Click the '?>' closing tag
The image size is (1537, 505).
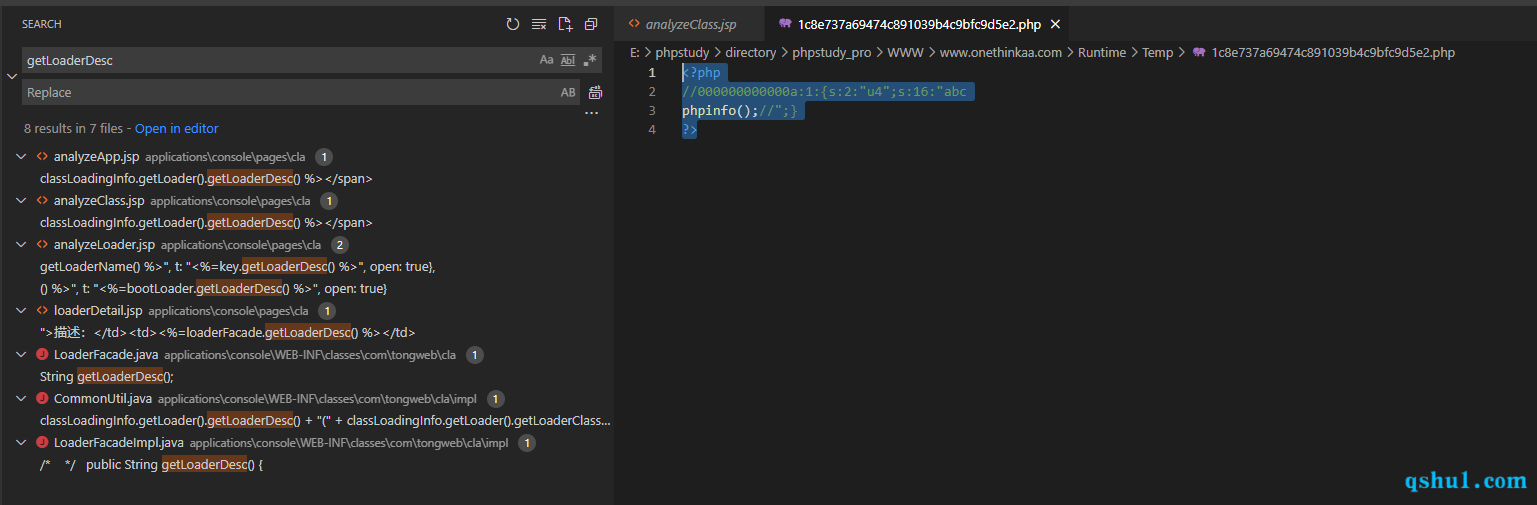pyautogui.click(x=690, y=130)
